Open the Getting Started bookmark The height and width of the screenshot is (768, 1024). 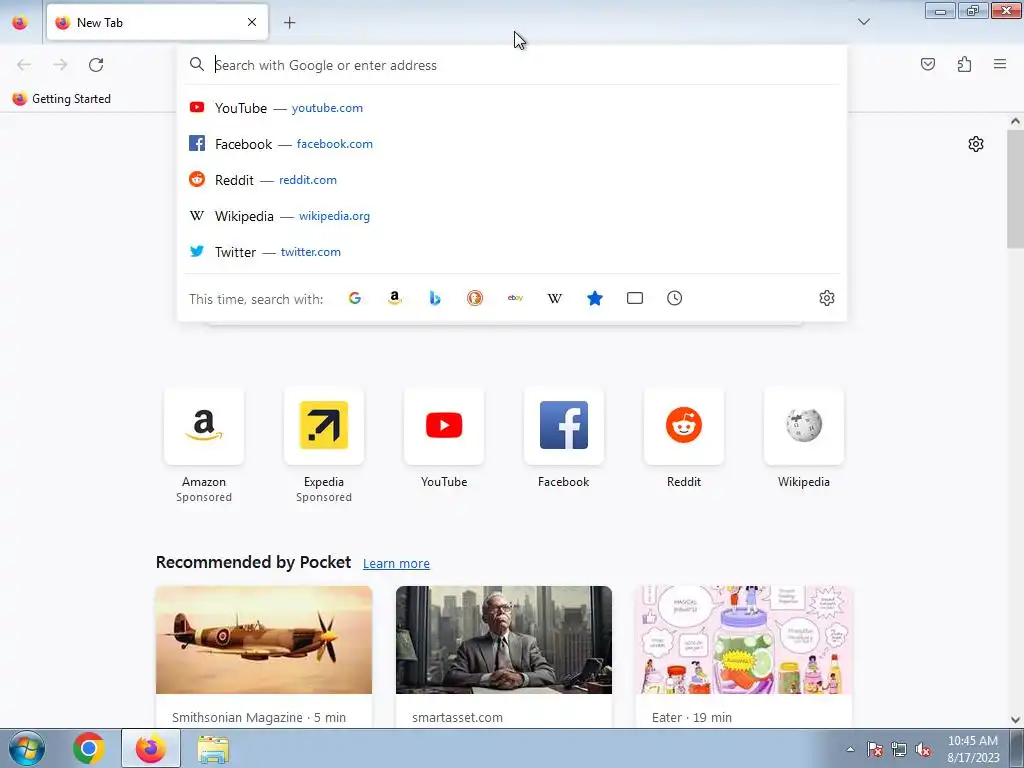pyautogui.click(x=62, y=99)
